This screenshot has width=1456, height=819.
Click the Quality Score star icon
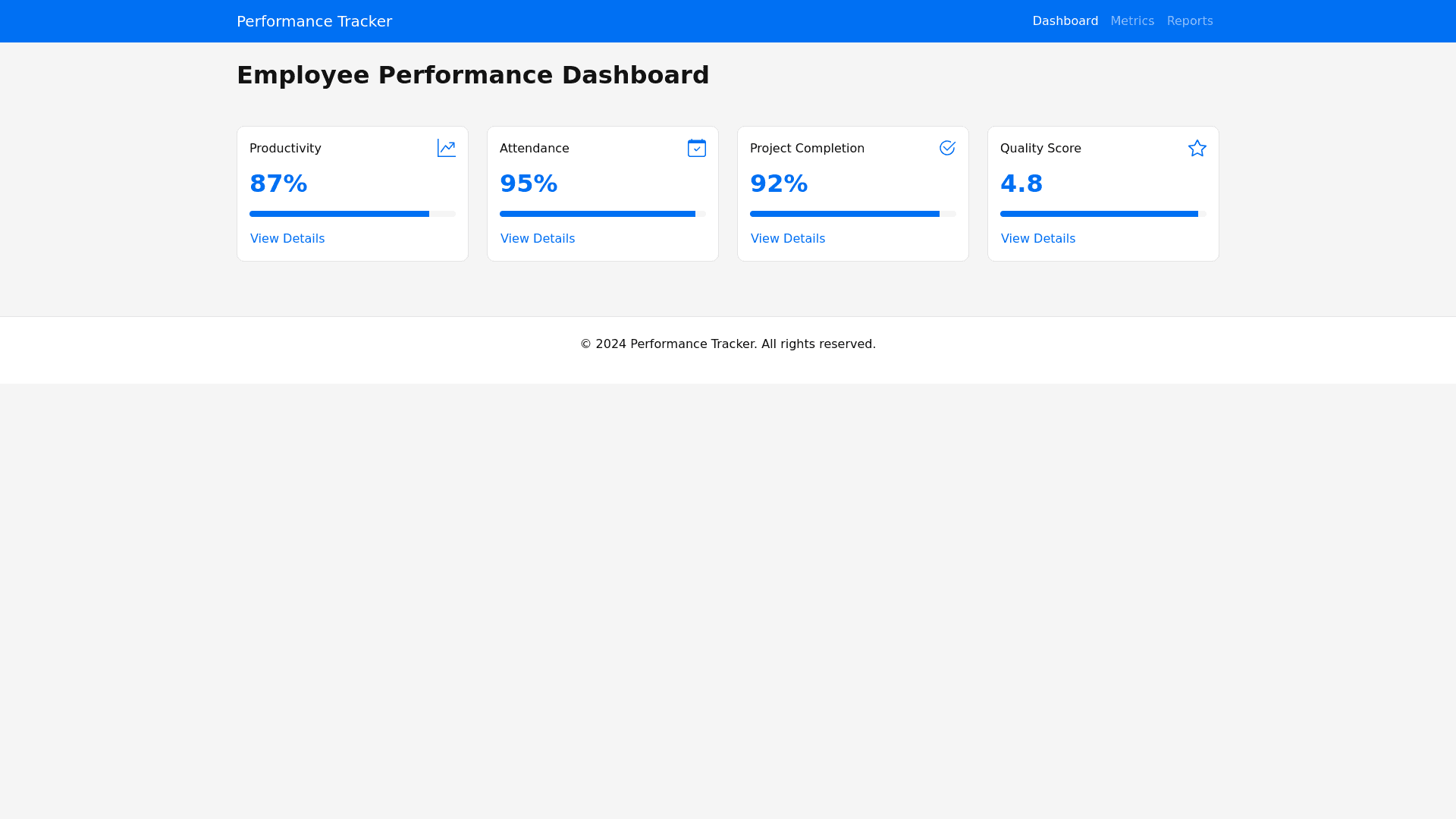1197,149
